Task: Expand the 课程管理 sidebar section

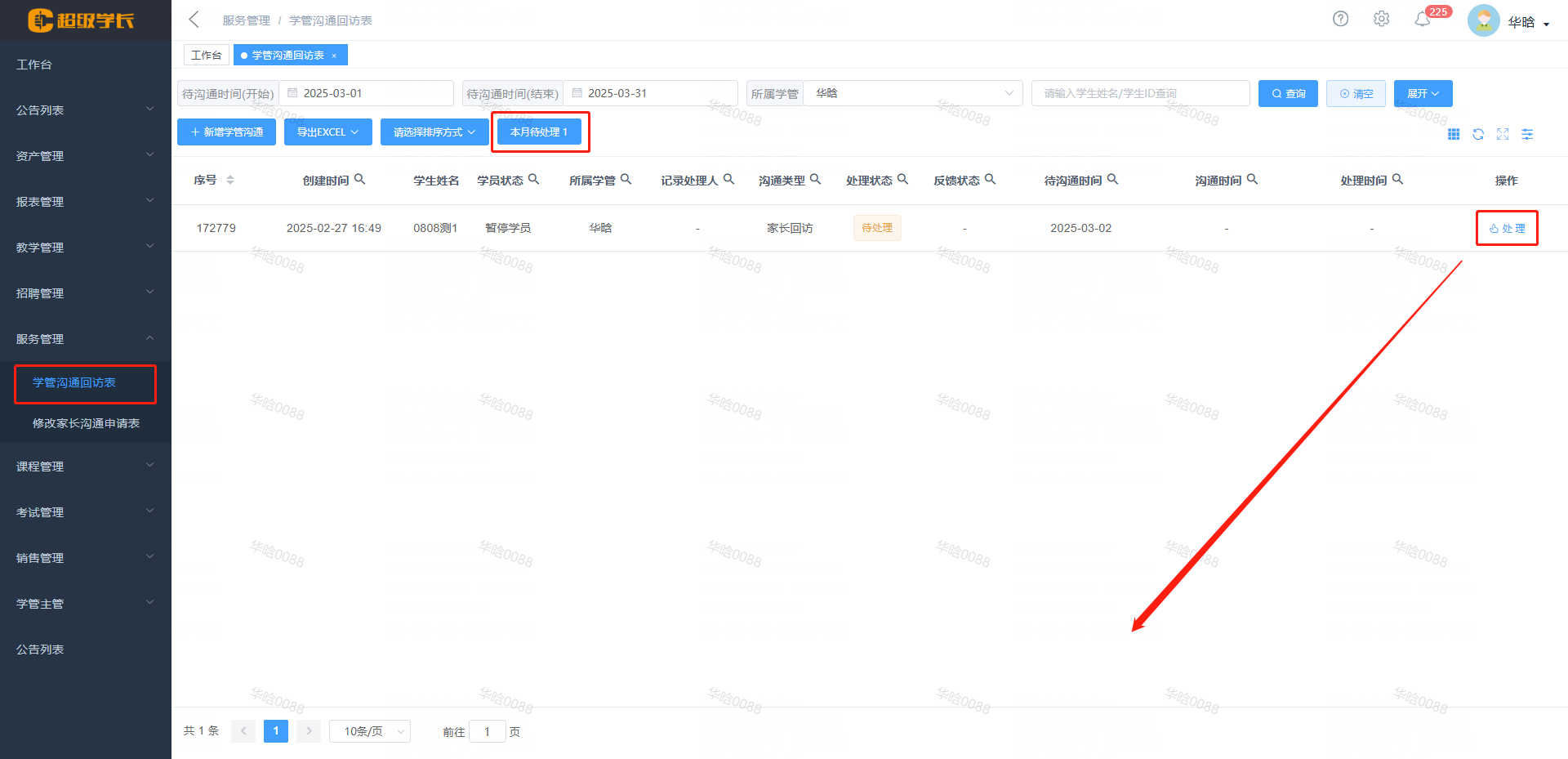Action: point(40,466)
